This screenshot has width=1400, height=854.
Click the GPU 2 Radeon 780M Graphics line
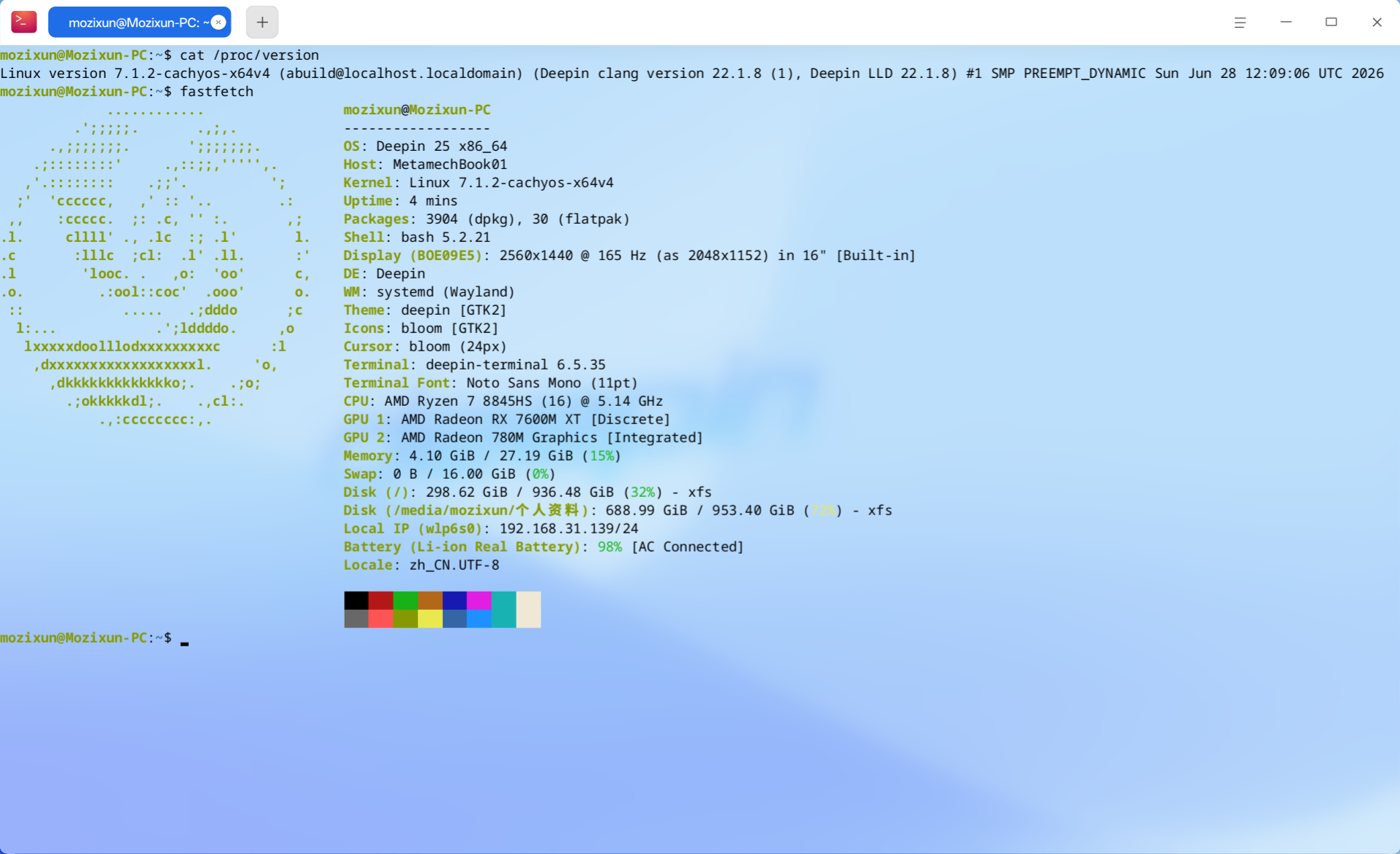tap(523, 437)
